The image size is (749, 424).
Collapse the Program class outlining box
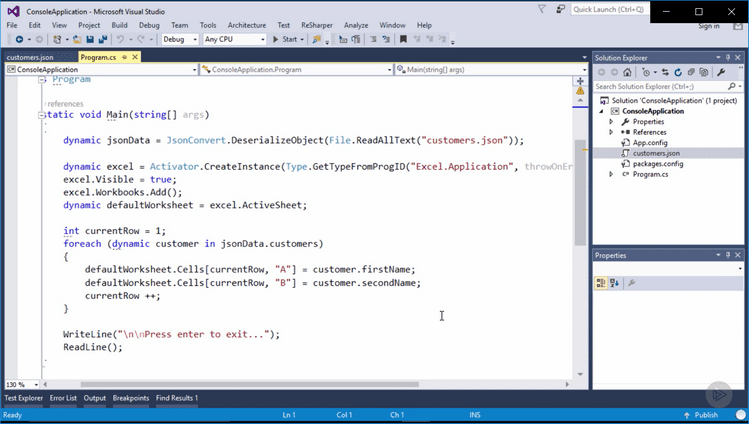point(42,80)
